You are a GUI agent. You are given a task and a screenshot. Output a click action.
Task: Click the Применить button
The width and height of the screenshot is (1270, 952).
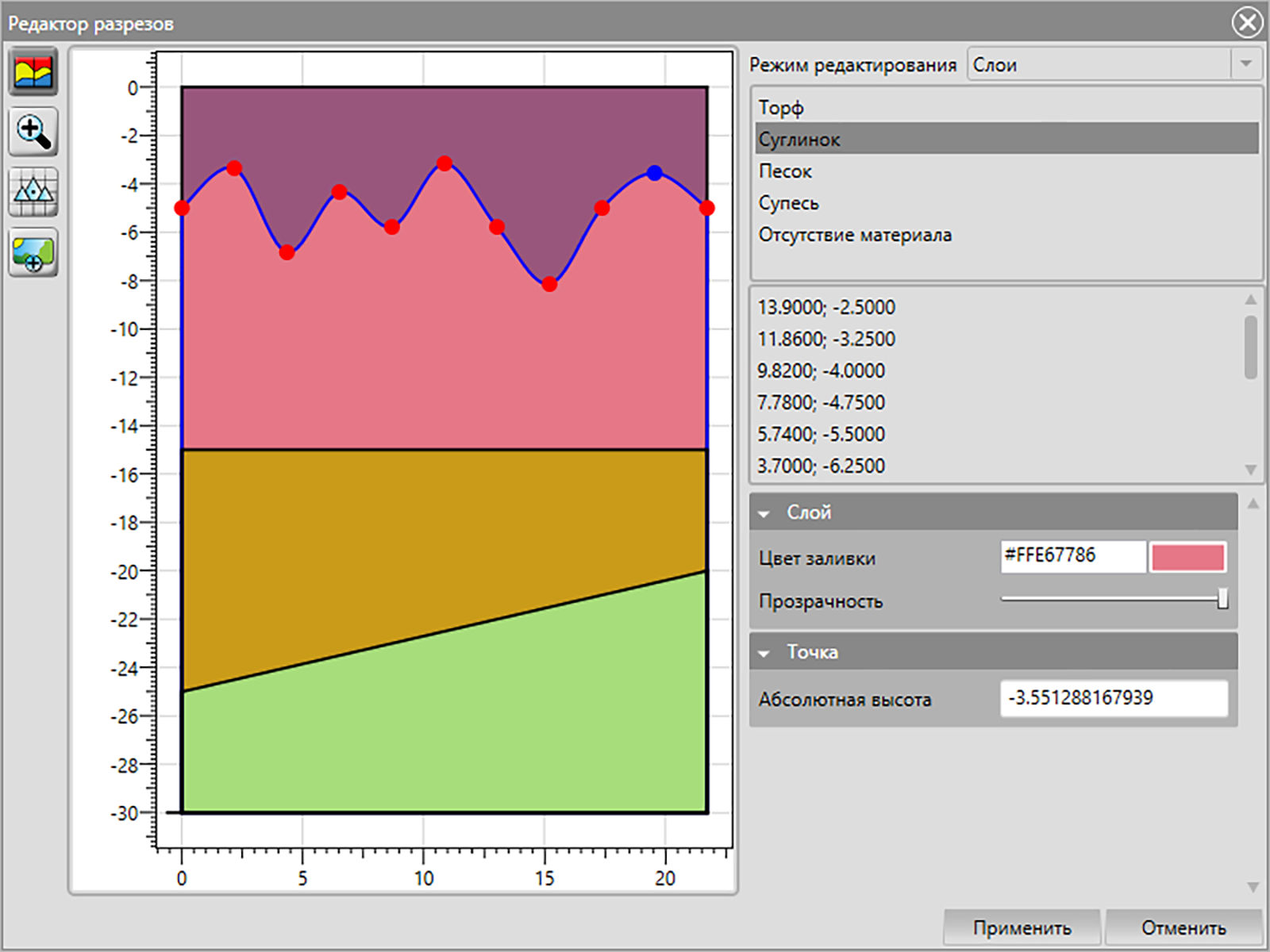1022,927
